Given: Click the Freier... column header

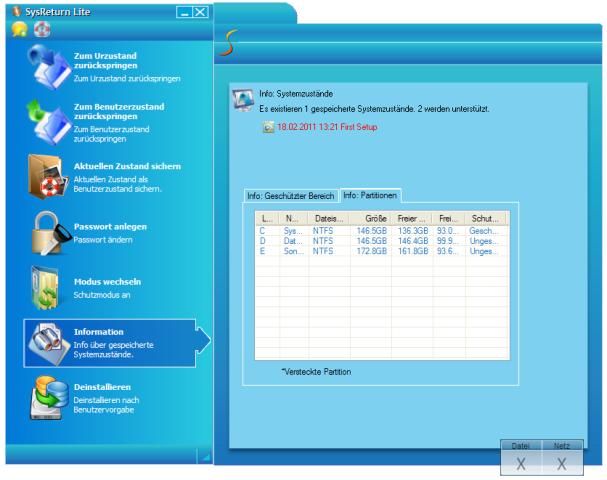Looking at the screenshot, I should click(412, 218).
